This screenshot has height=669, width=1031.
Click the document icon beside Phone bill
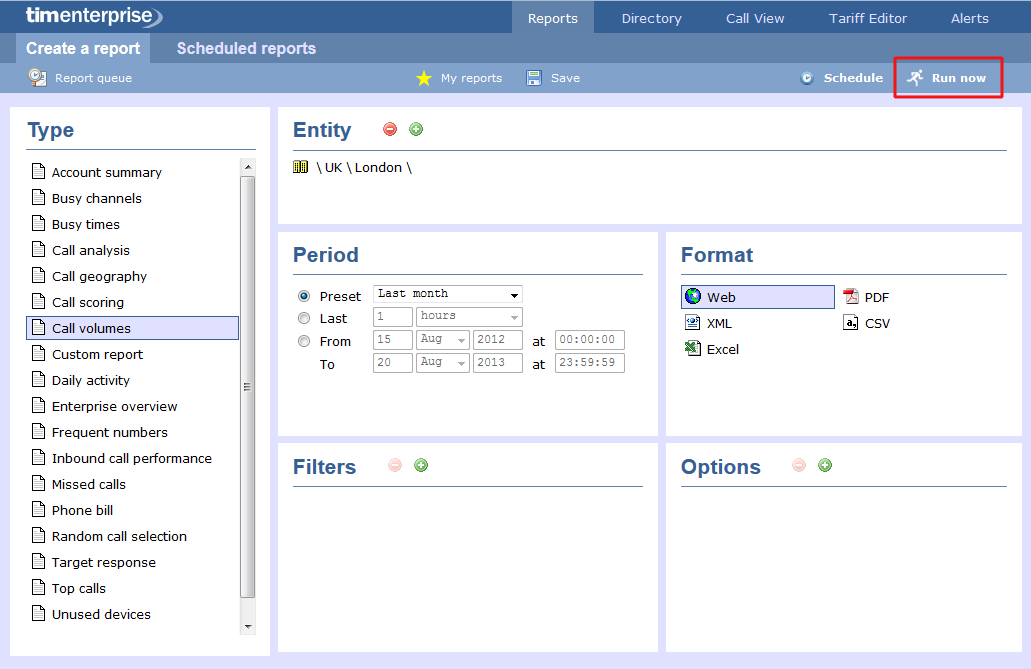39,508
